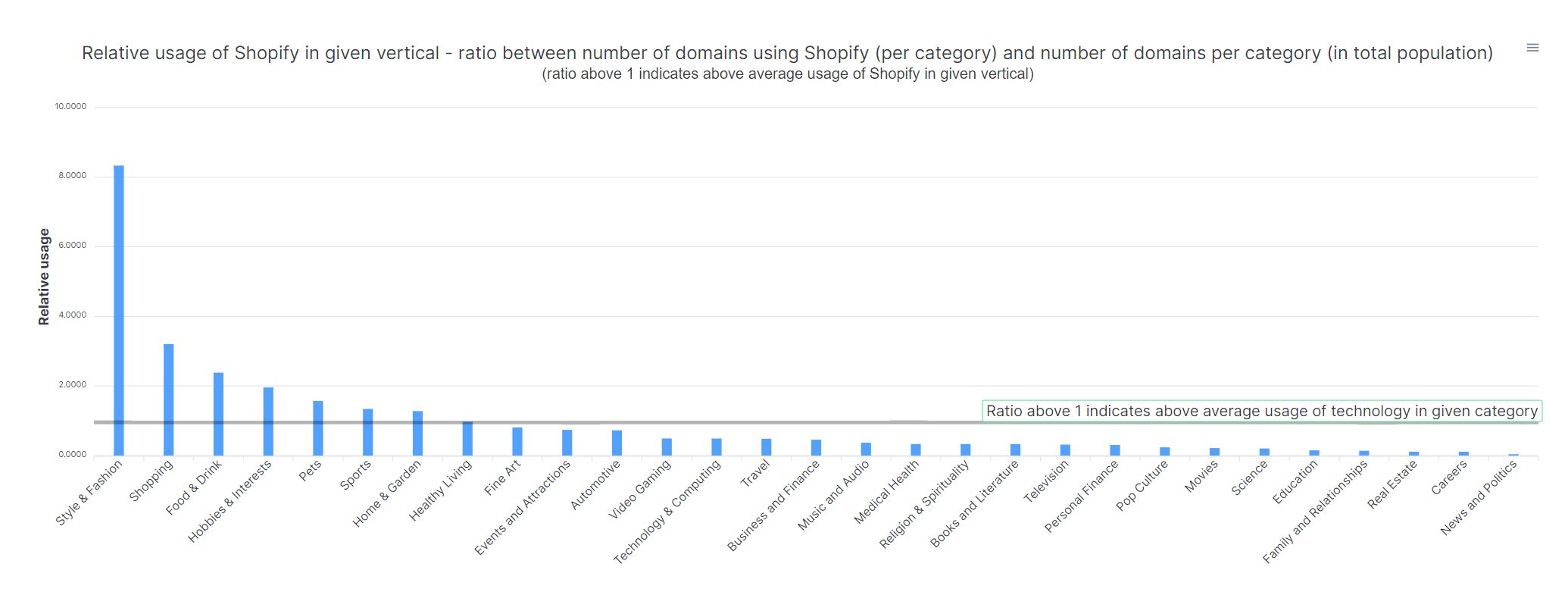The image size is (1568, 592).
Task: Click the Personal Finance axis label
Action: [1082, 496]
